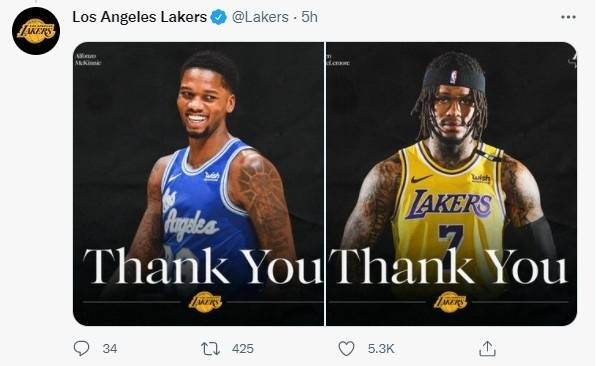Open the Los Angeles Lakers display name
The image size is (597, 366).
point(139,17)
